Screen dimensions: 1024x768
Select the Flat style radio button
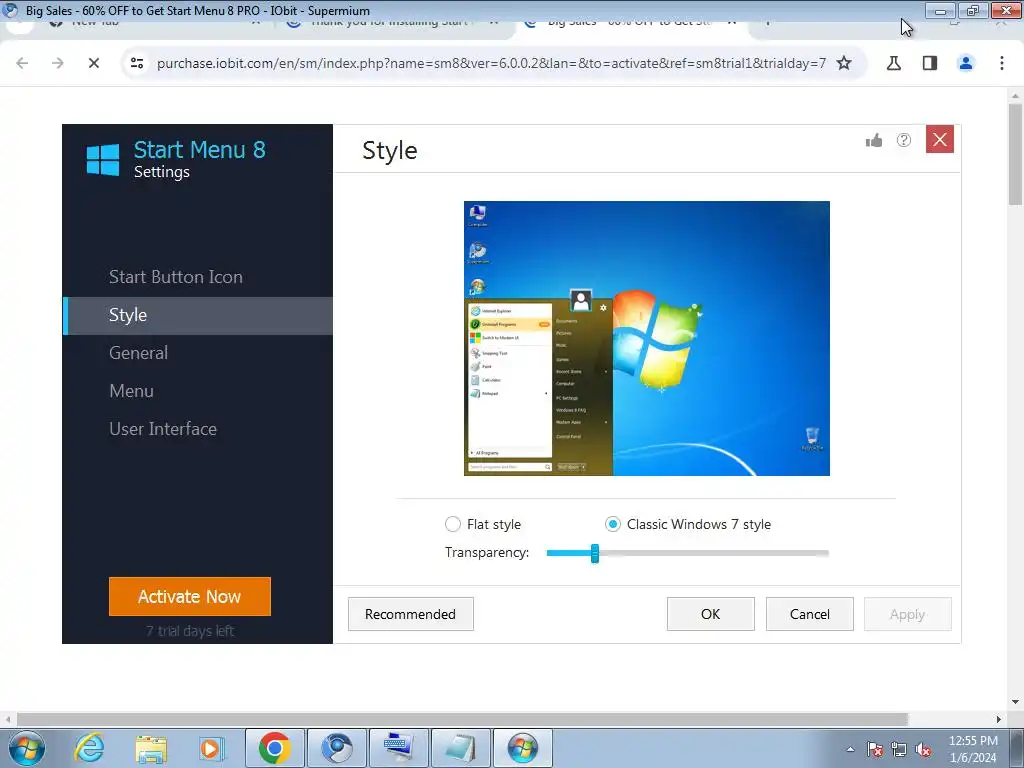pos(453,524)
